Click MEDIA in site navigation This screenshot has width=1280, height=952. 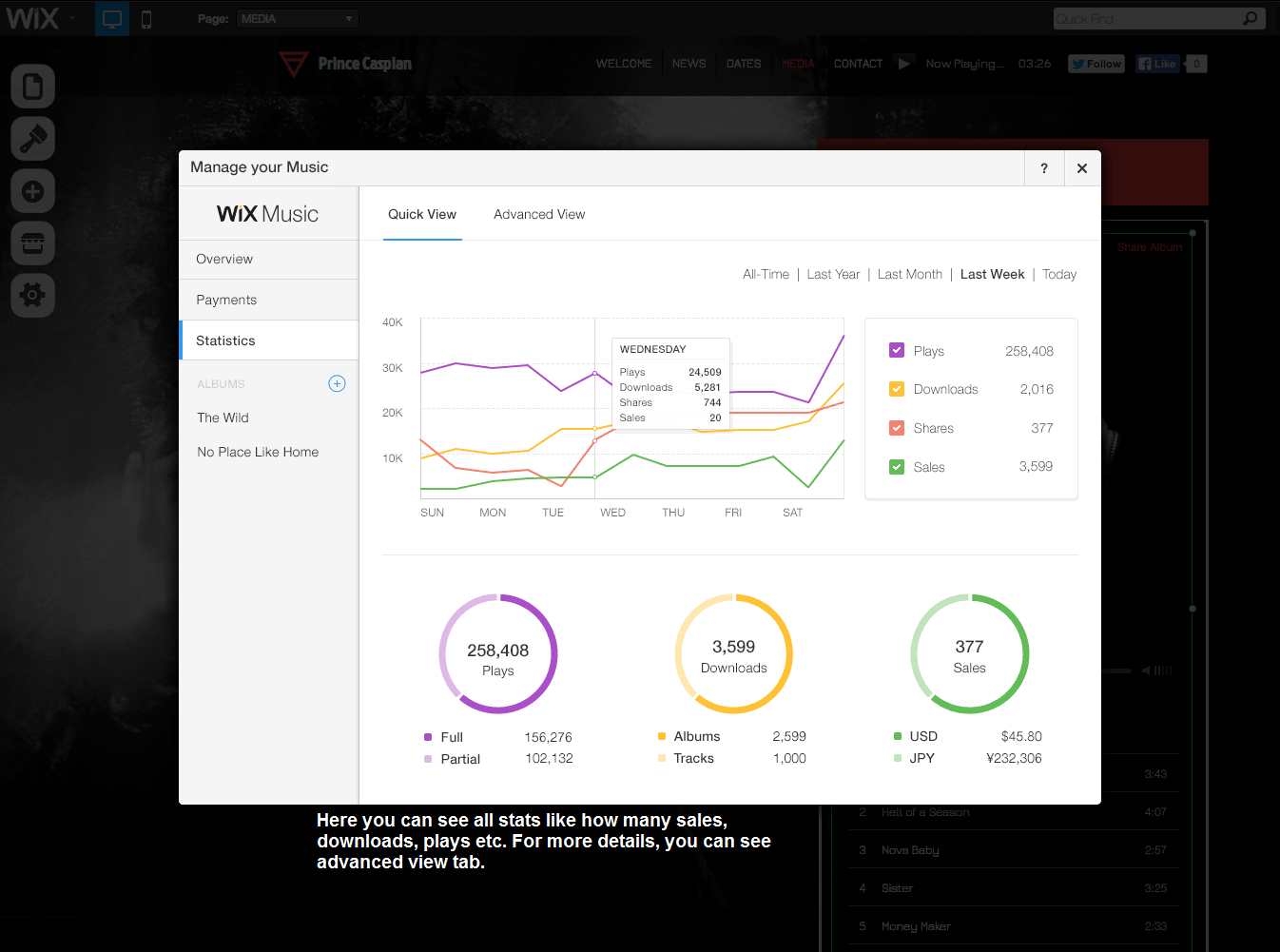pyautogui.click(x=798, y=64)
